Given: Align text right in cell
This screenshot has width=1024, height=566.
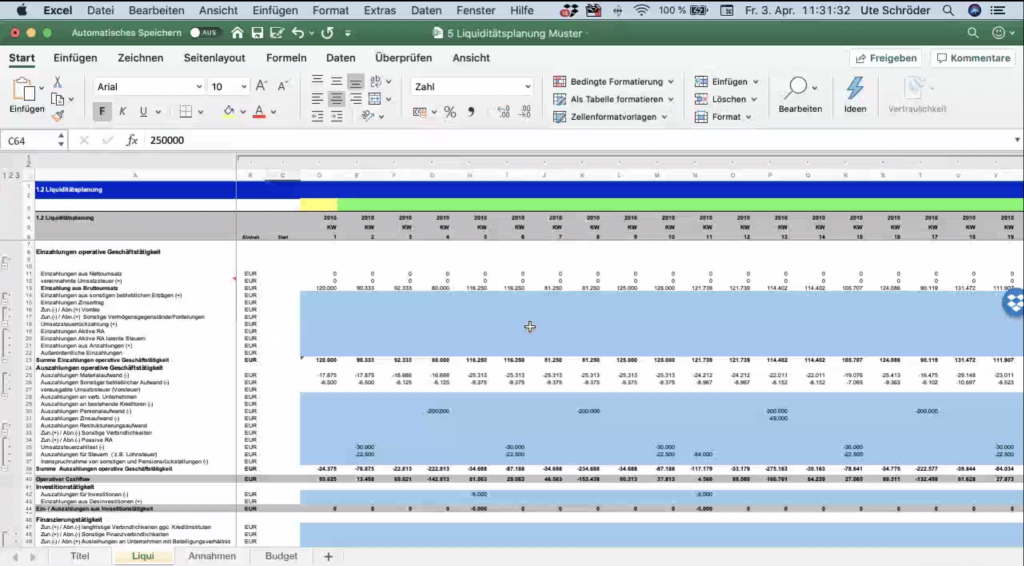Looking at the screenshot, I should 355,99.
